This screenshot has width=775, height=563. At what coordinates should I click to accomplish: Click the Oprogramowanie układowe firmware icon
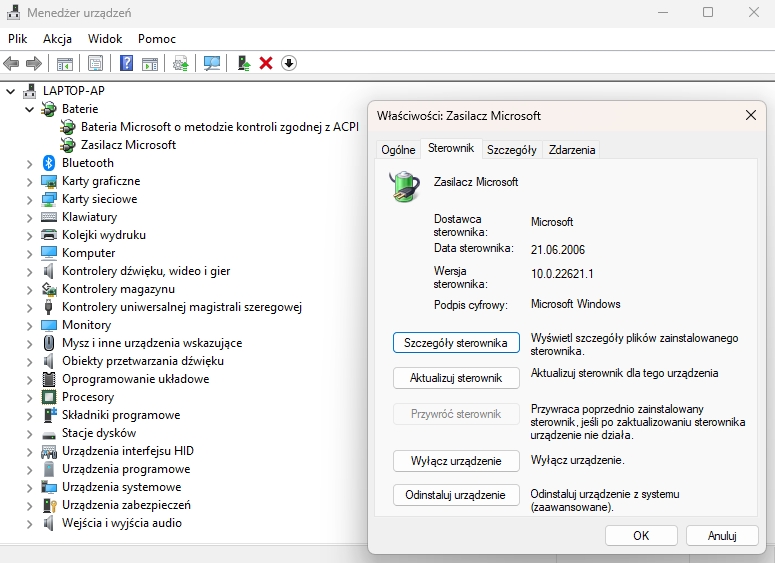click(x=48, y=379)
